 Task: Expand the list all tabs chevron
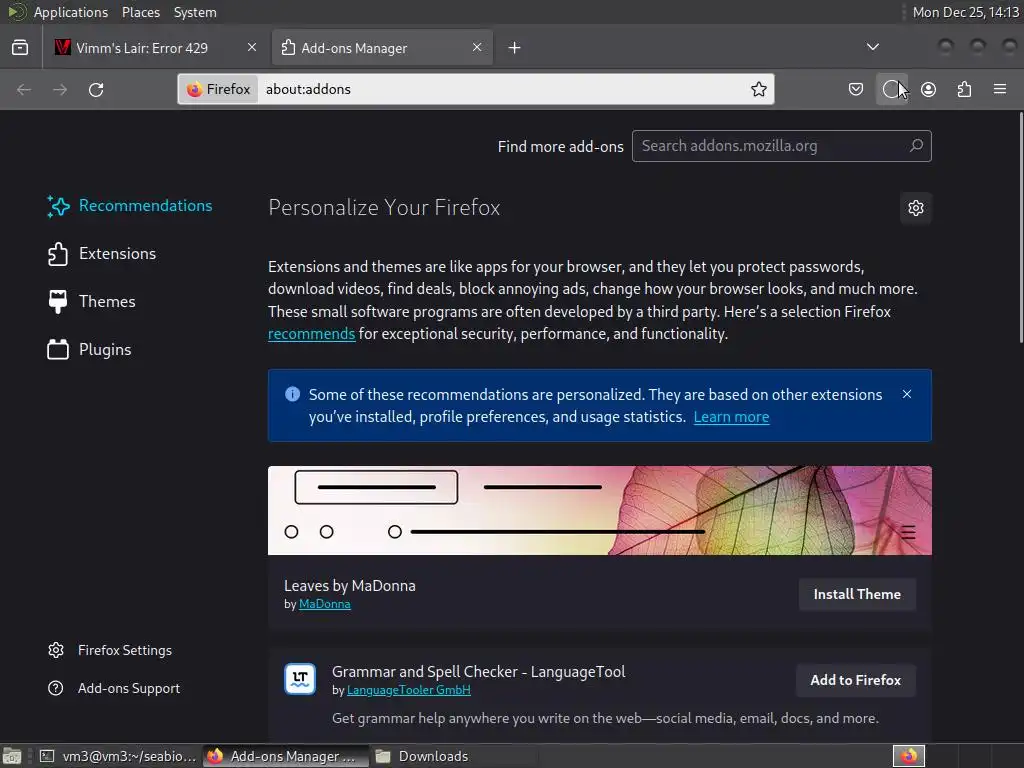[x=872, y=47]
